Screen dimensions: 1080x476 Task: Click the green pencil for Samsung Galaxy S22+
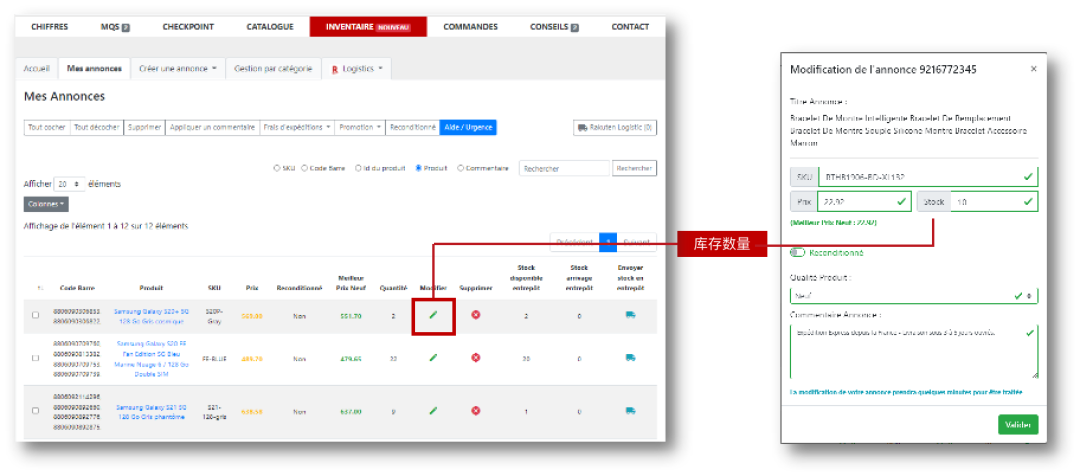433,315
